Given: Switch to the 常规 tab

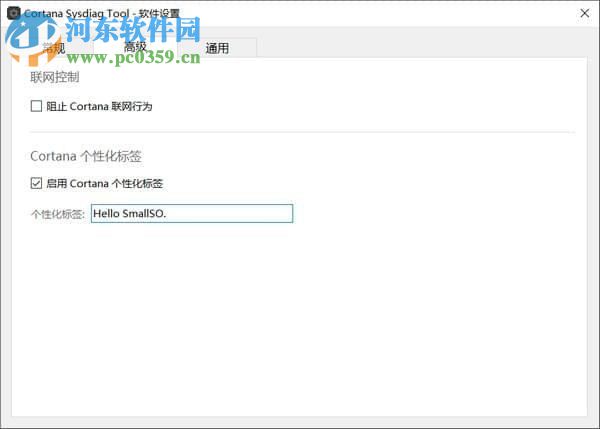Looking at the screenshot, I should [54, 48].
